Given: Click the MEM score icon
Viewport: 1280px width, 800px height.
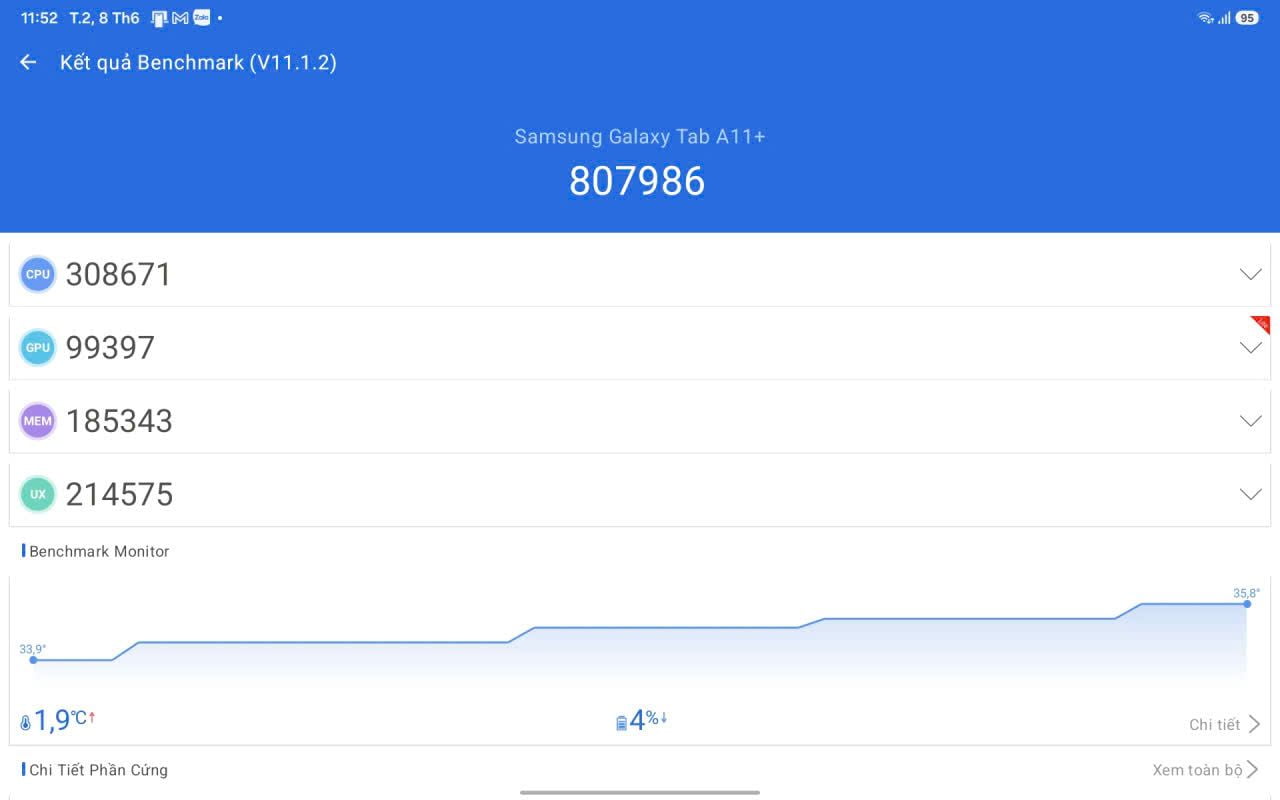Looking at the screenshot, I should click(38, 421).
